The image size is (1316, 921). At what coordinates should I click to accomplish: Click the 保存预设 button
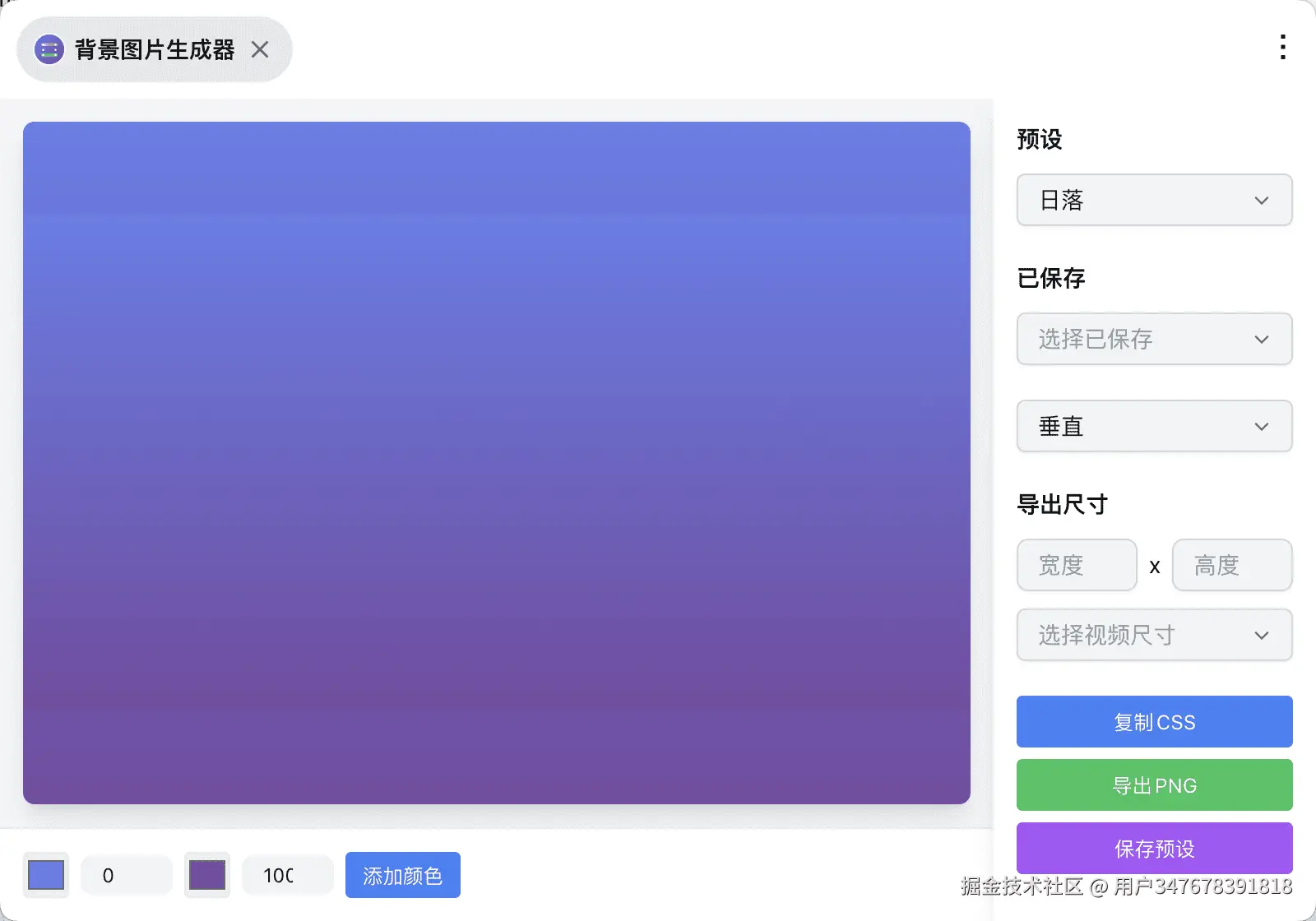click(x=1154, y=849)
